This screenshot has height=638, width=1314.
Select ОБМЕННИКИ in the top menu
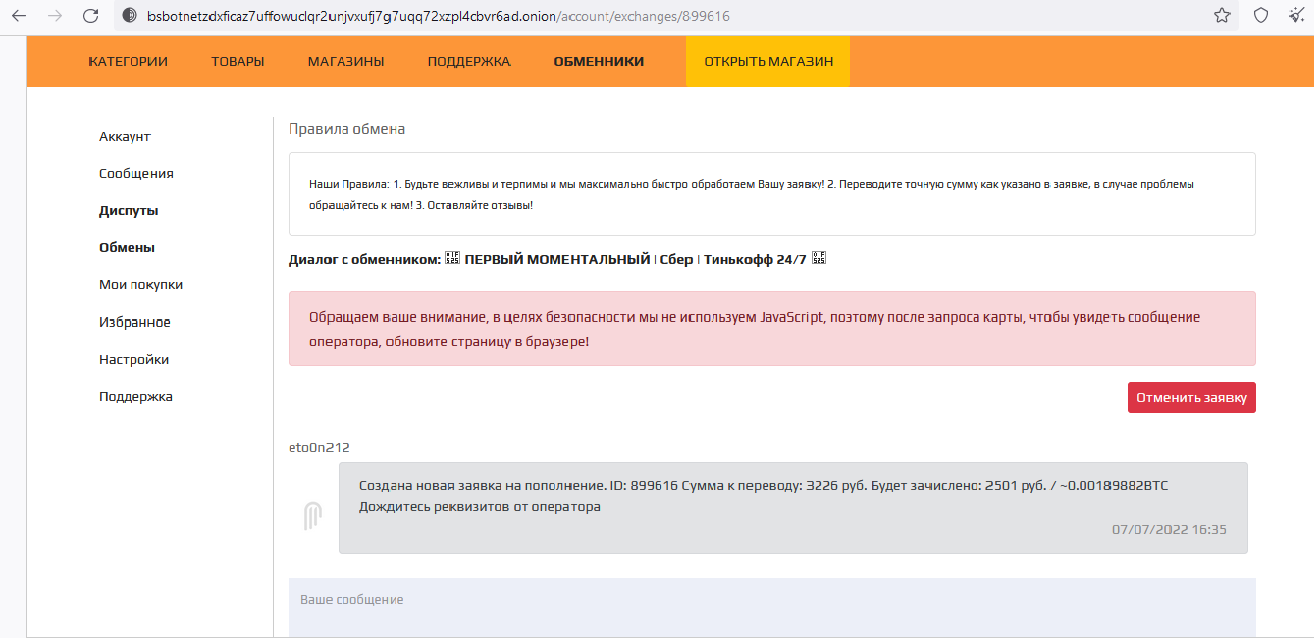click(599, 62)
